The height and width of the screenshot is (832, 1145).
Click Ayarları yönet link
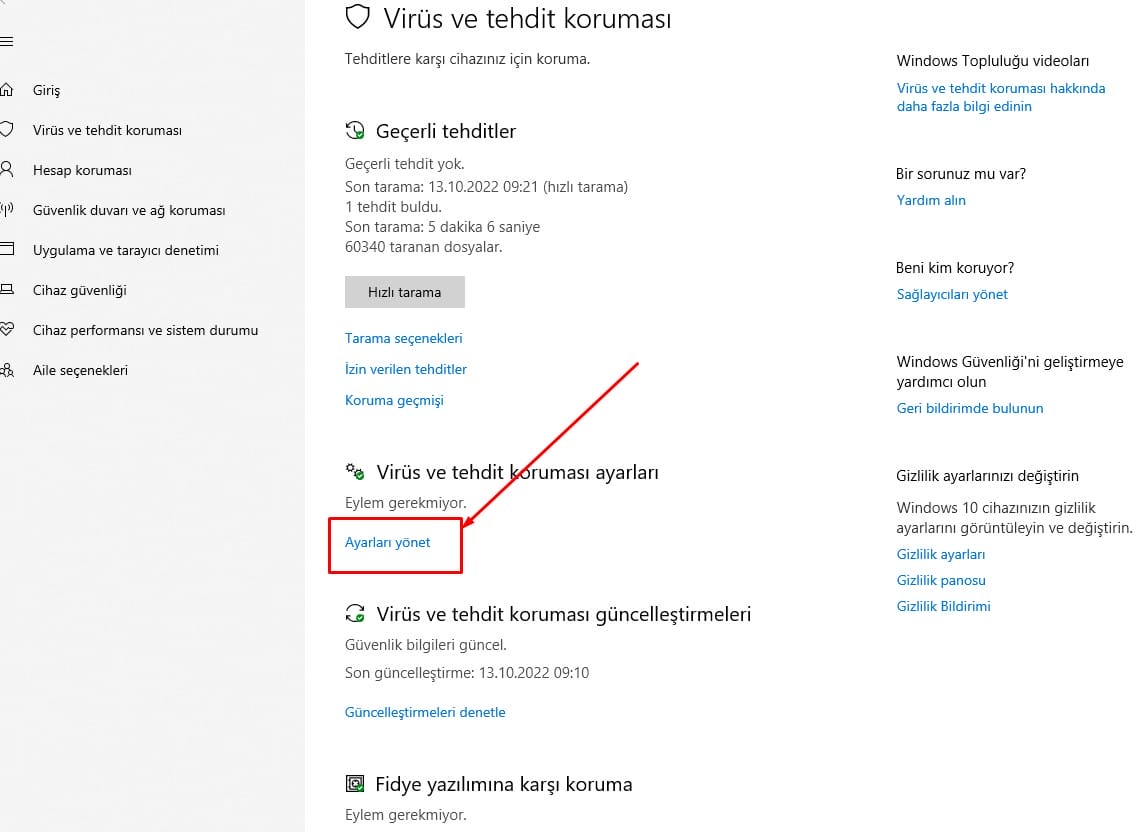point(387,542)
